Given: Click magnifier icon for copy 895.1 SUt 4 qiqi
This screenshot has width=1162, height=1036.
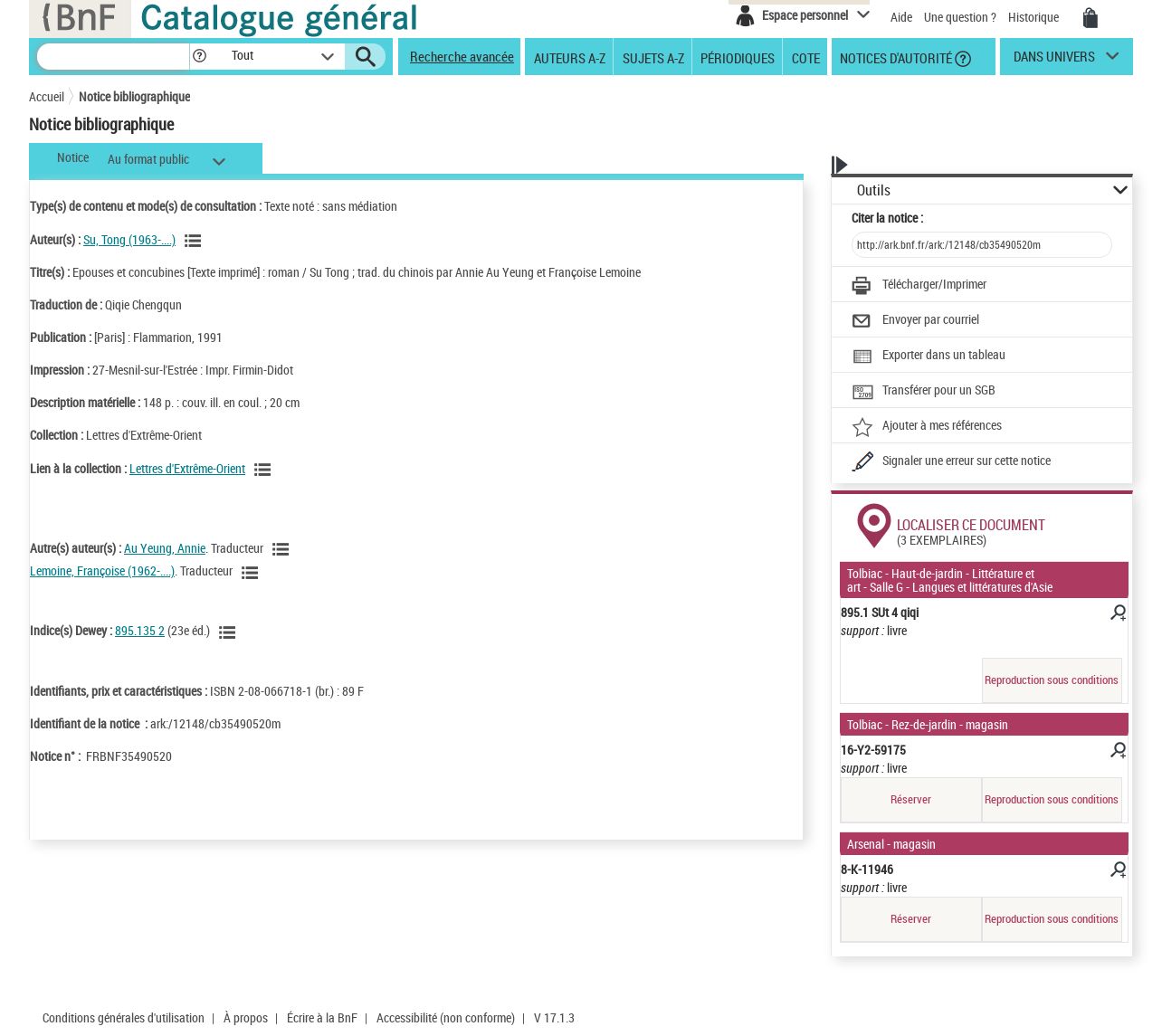Looking at the screenshot, I should coord(1119,613).
